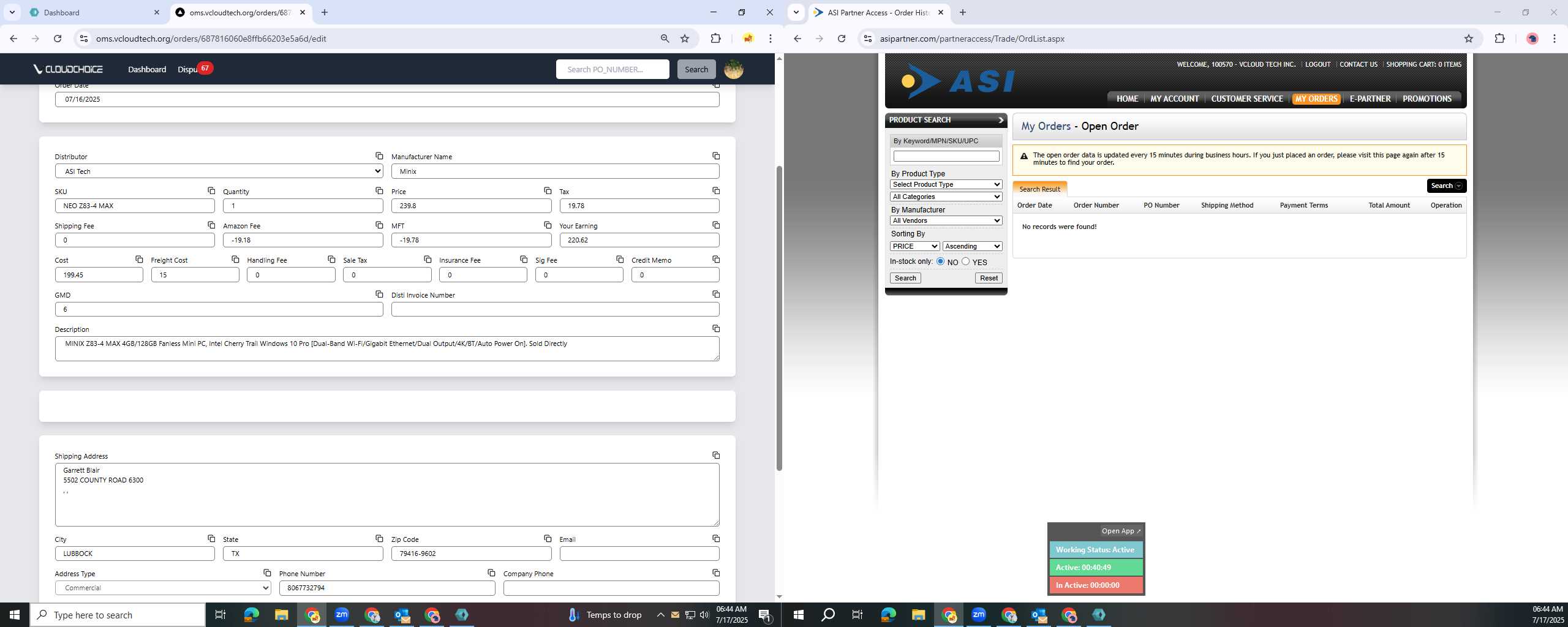Copy the GMD field value
The image size is (1568, 627).
click(x=379, y=294)
